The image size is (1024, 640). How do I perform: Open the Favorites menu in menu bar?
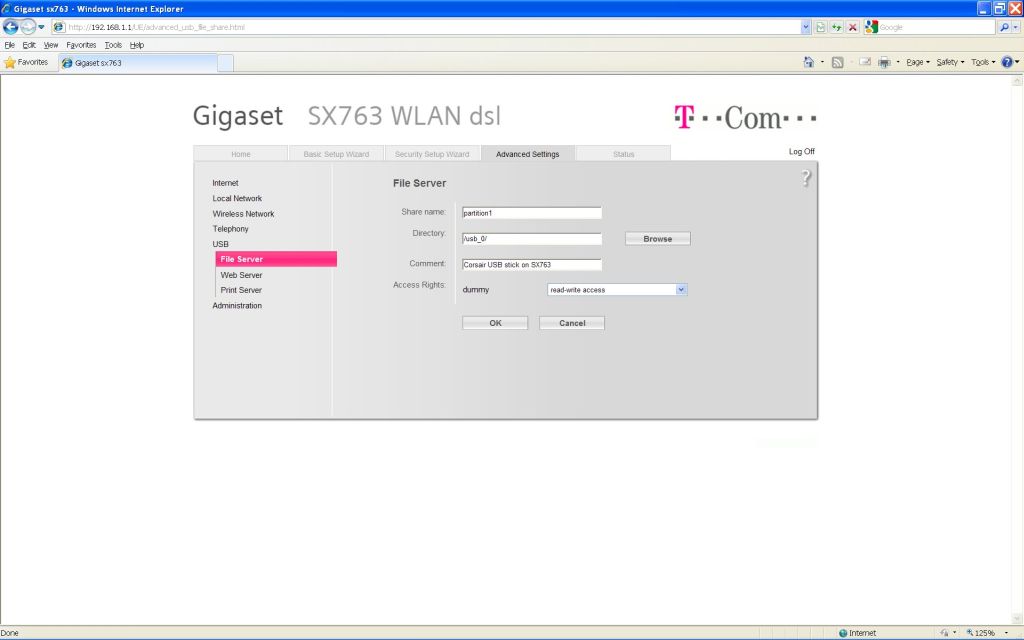[x=81, y=45]
